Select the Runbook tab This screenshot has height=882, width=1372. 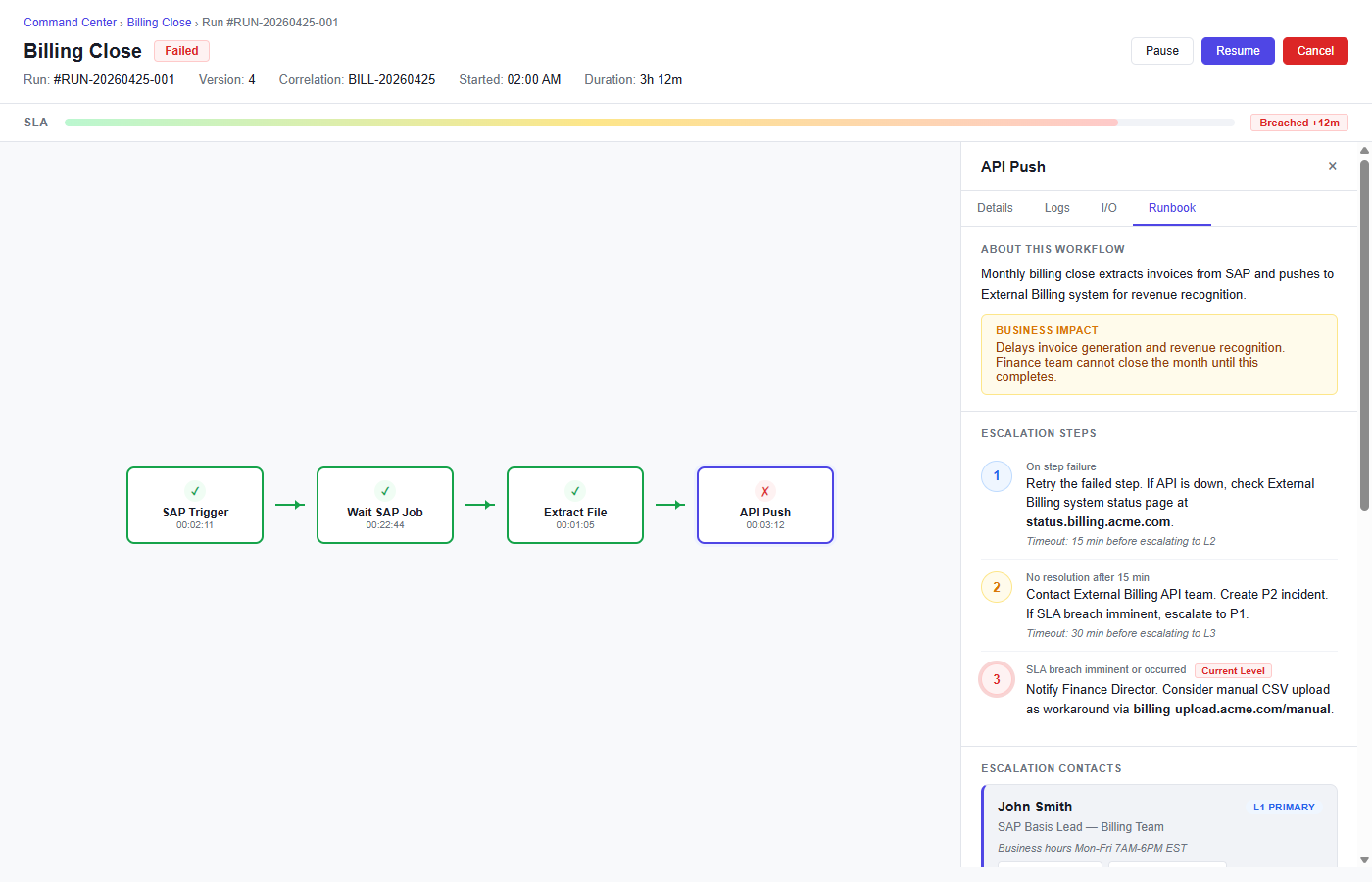1172,208
